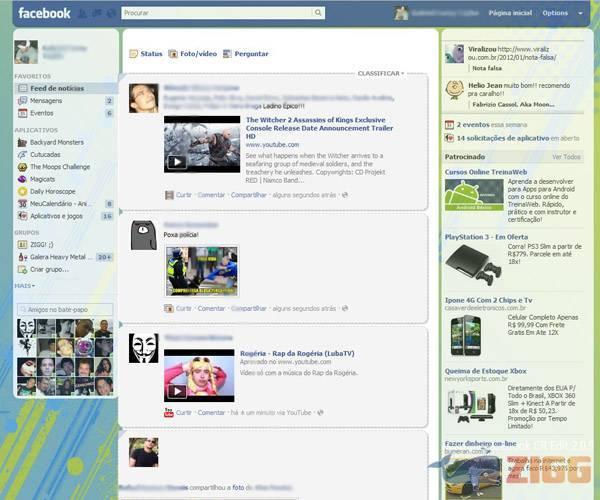Image resolution: width=600 pixels, height=500 pixels.
Task: Click the Witcher poster's avatar
Action: (x=143, y=98)
